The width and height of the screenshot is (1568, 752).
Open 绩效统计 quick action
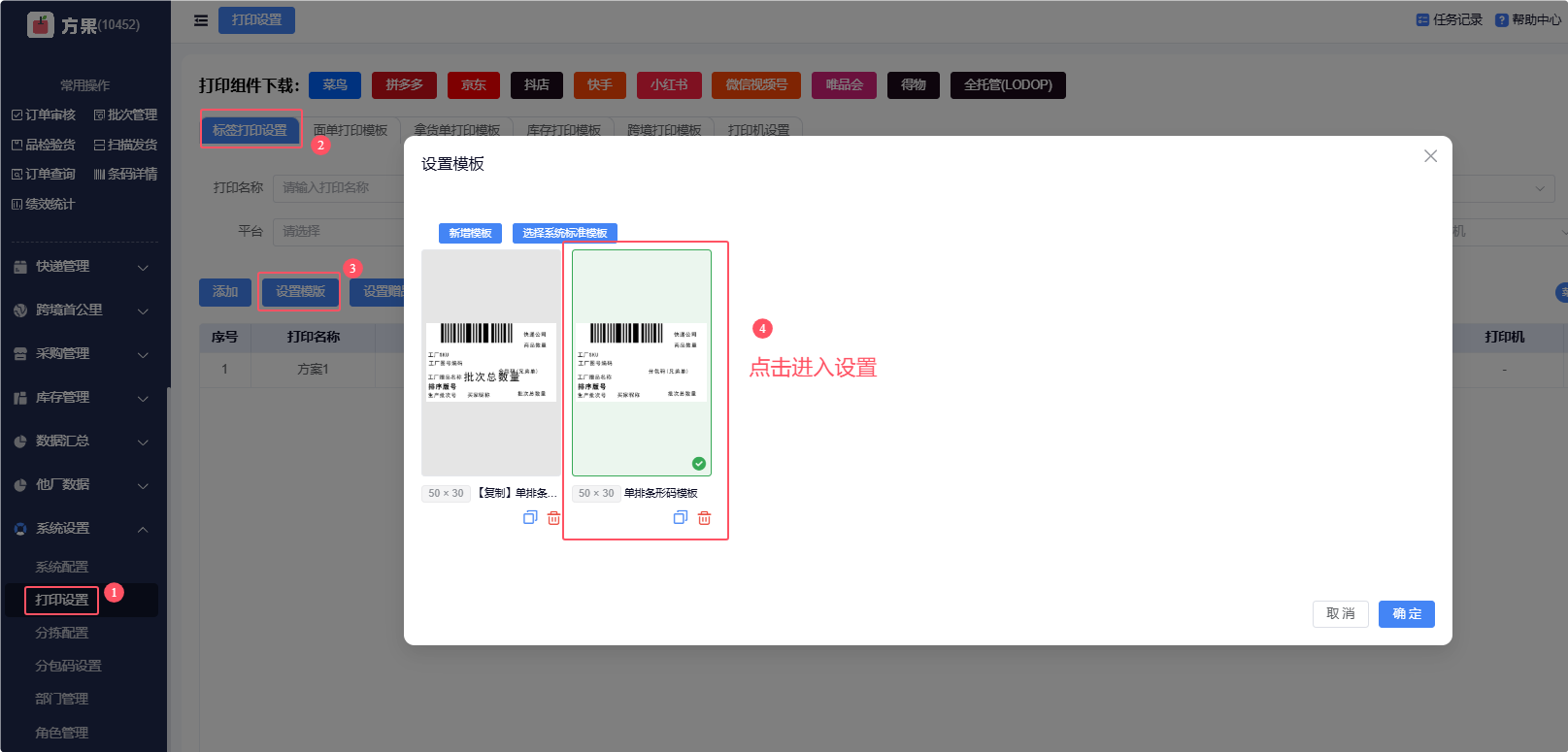click(43, 204)
